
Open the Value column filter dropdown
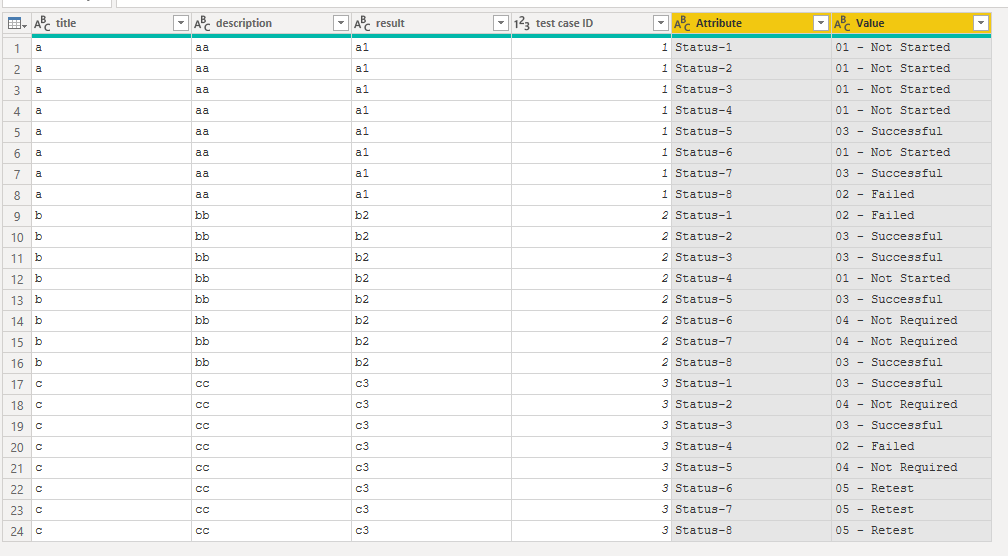point(980,24)
